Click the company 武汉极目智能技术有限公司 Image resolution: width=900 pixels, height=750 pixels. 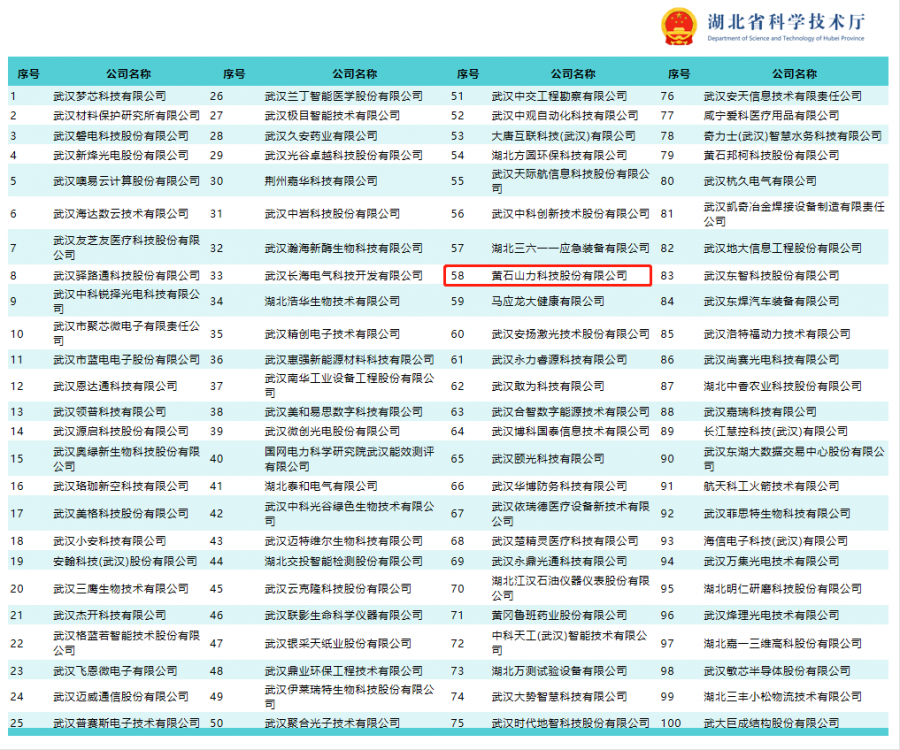pos(332,115)
